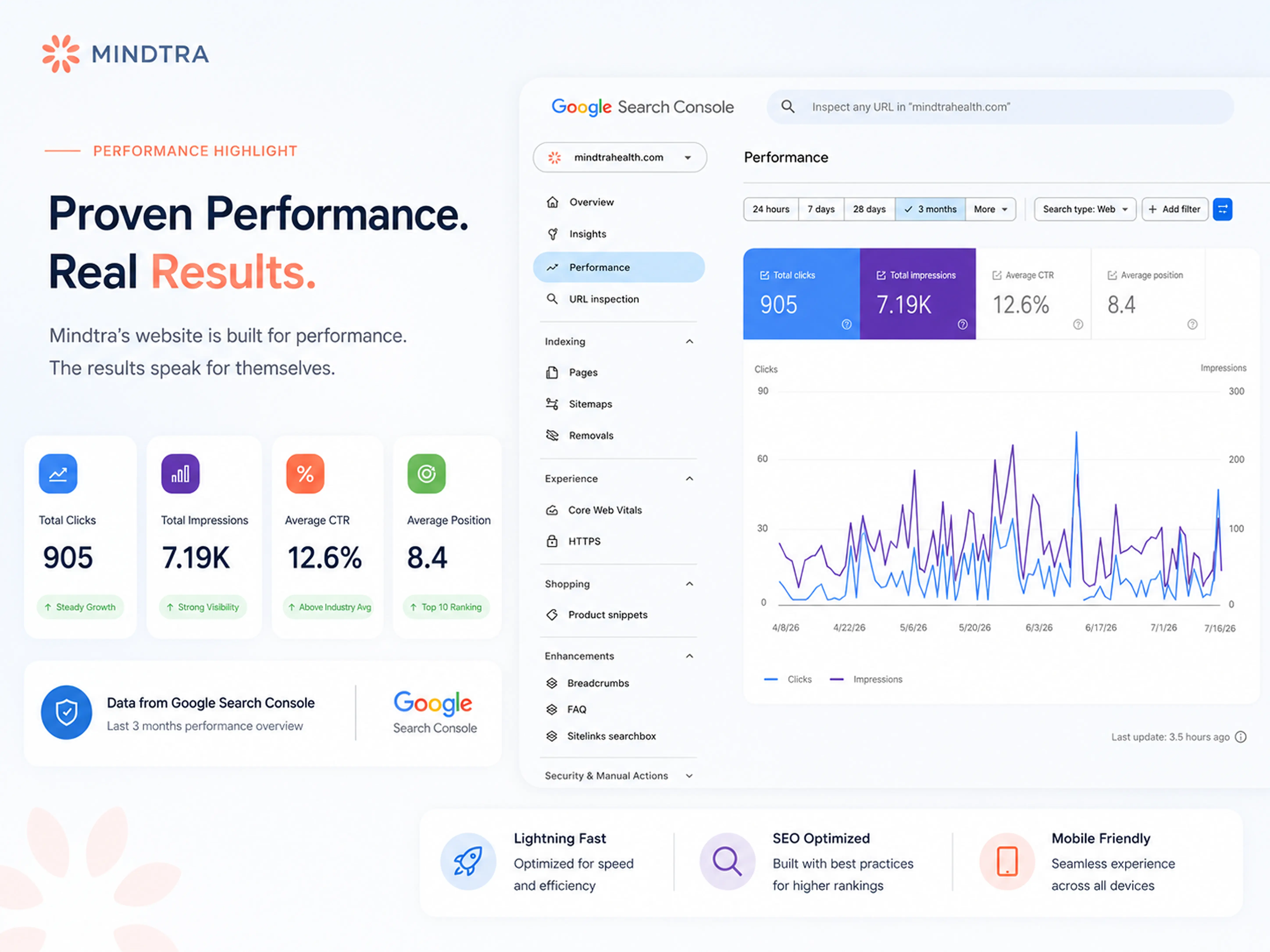
Task: Select the 28 days date range
Action: (869, 210)
